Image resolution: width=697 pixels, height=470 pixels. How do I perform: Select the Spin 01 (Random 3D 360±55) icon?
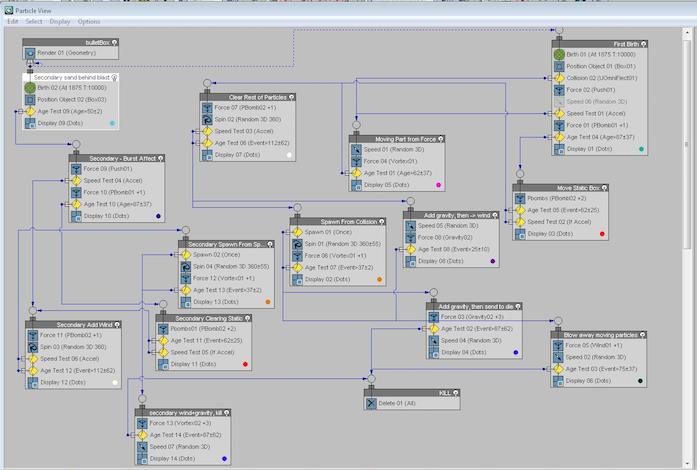(297, 244)
